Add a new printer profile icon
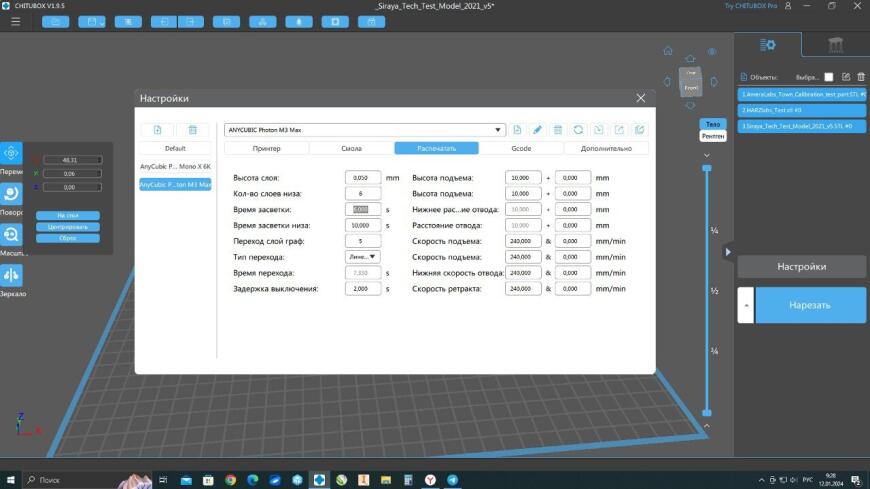 click(x=158, y=130)
